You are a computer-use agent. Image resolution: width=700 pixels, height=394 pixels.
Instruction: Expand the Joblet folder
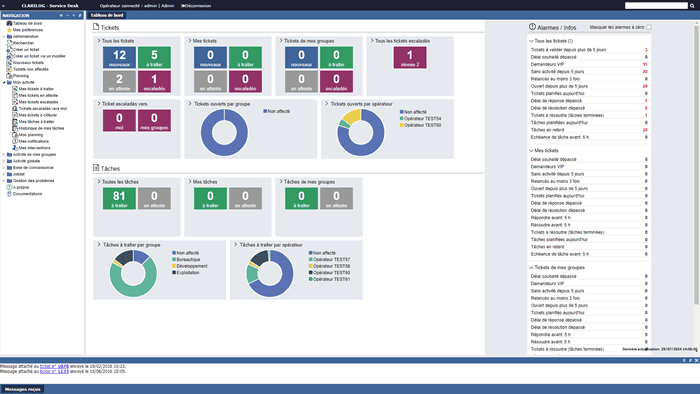point(4,174)
